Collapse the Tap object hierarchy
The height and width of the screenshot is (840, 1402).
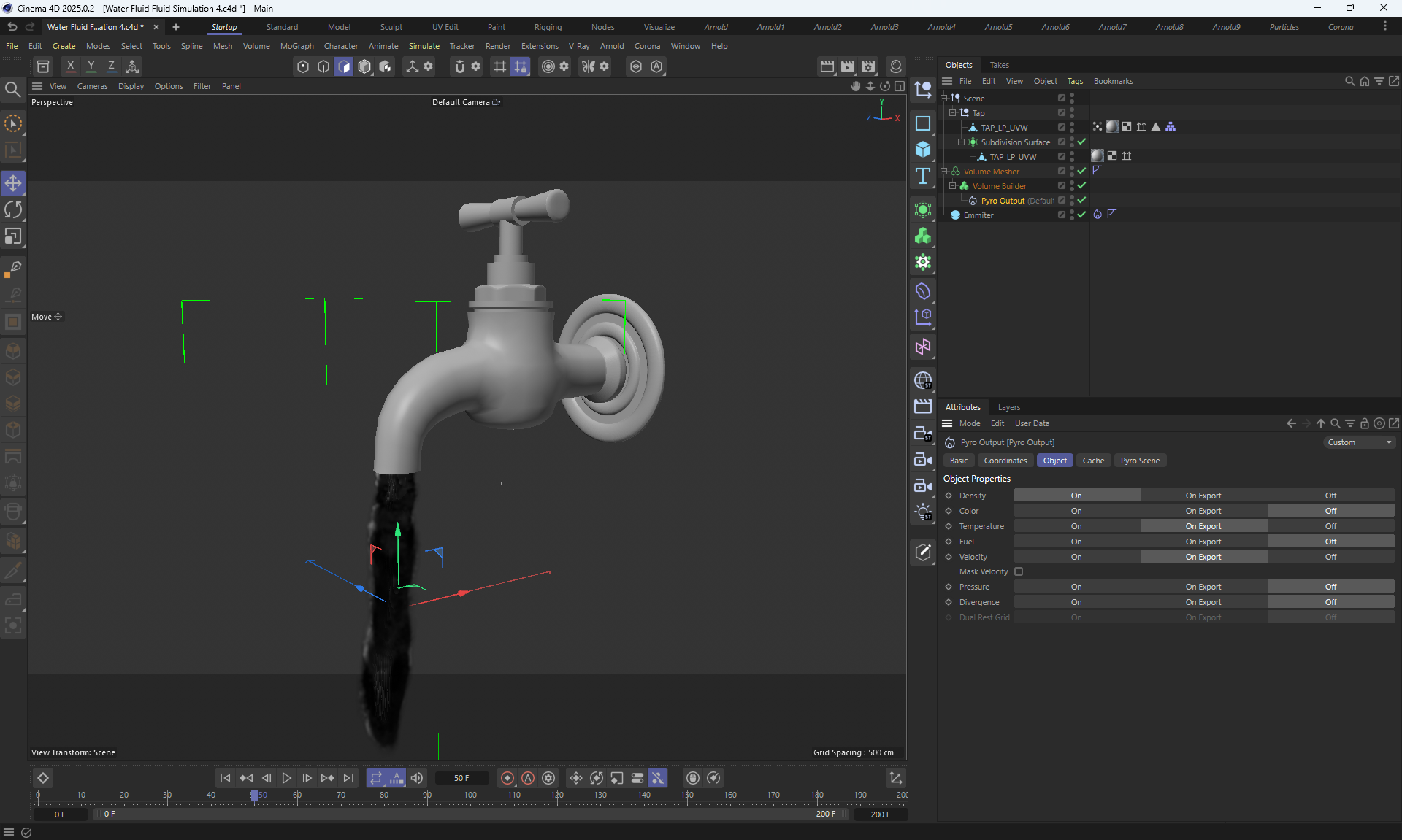coord(952,112)
